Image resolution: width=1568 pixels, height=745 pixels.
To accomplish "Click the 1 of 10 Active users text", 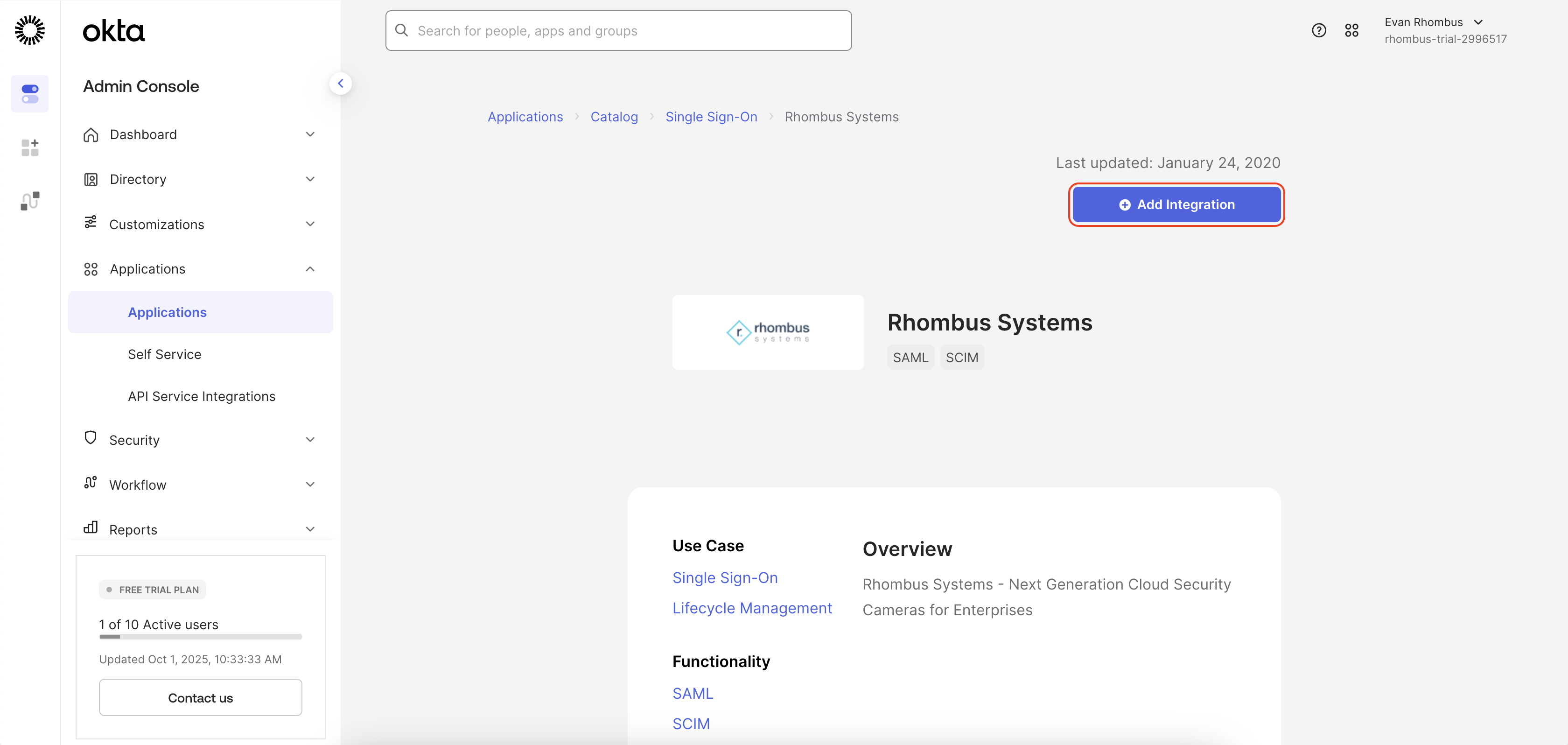I will point(159,625).
